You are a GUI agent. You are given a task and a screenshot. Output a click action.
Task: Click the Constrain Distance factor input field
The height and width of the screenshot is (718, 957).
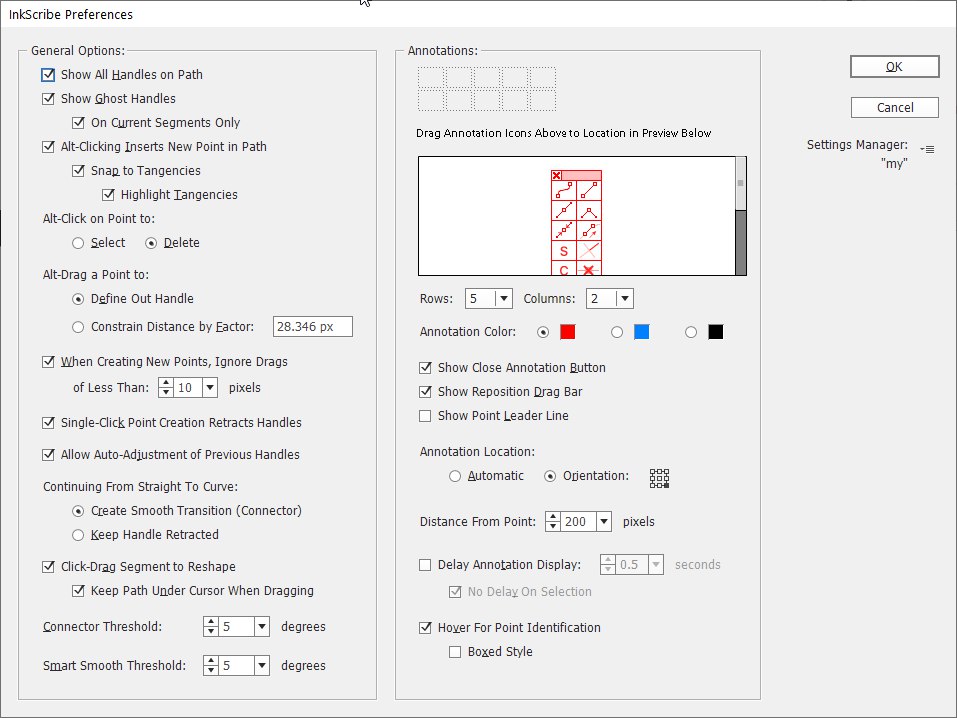[x=313, y=327]
